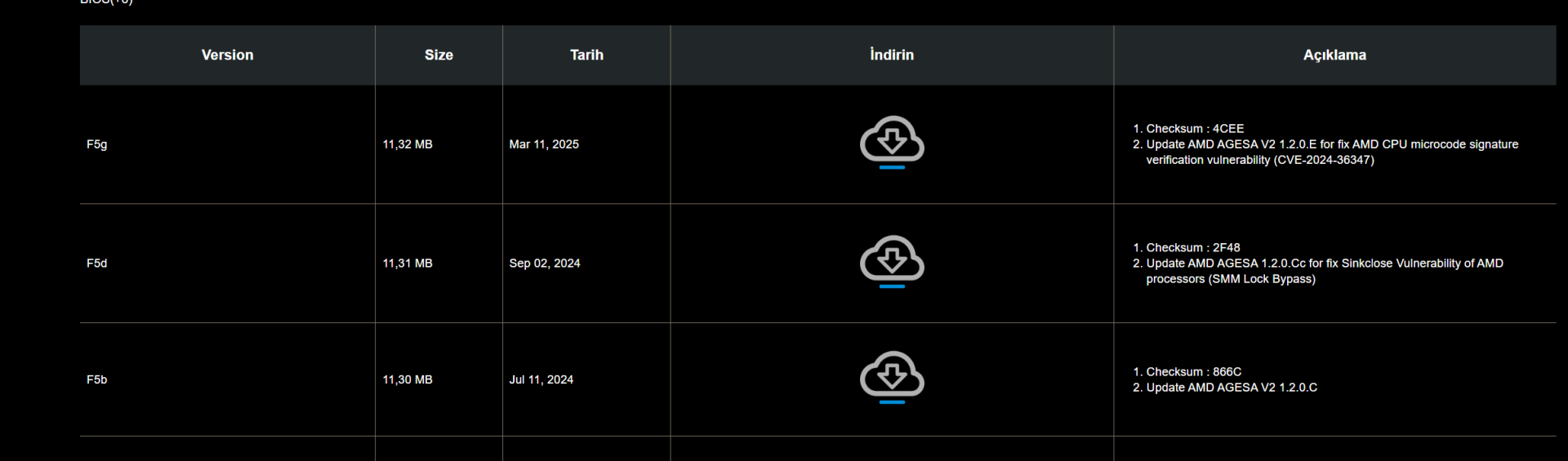Image resolution: width=1568 pixels, height=461 pixels.
Task: Click the İndirin column header
Action: [892, 55]
